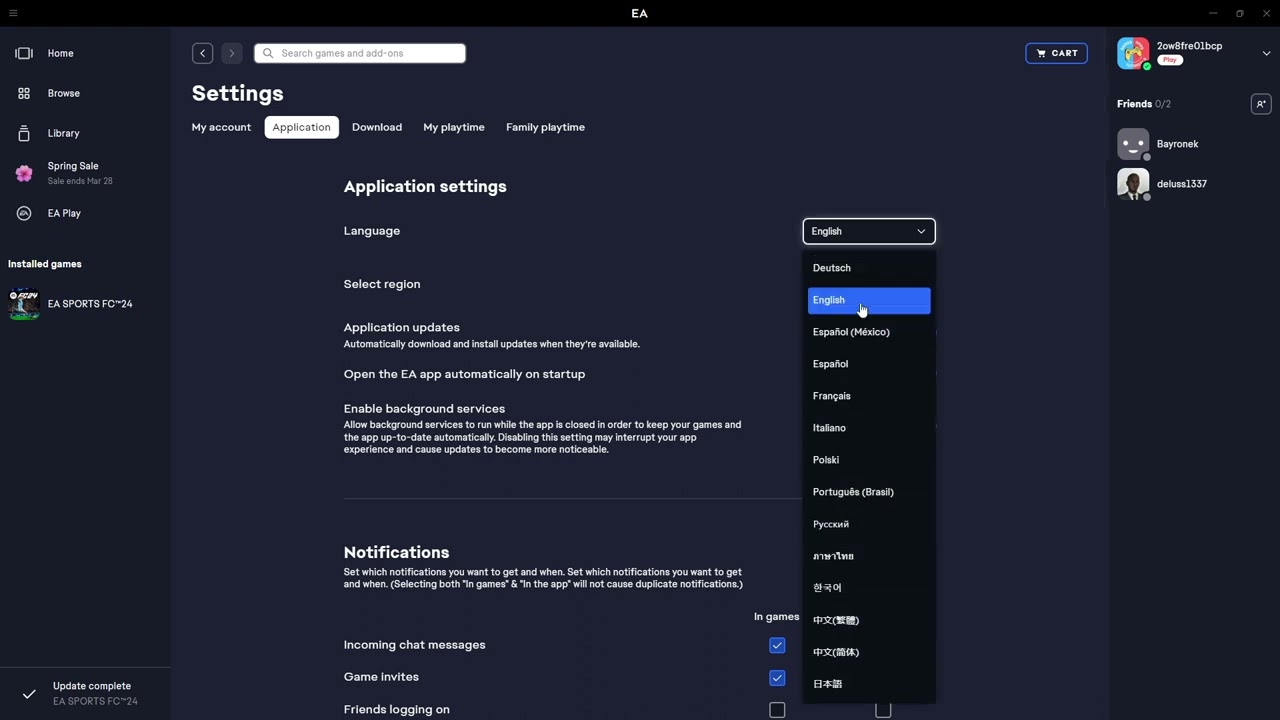Choose 中文(繁體) language option

(x=869, y=620)
